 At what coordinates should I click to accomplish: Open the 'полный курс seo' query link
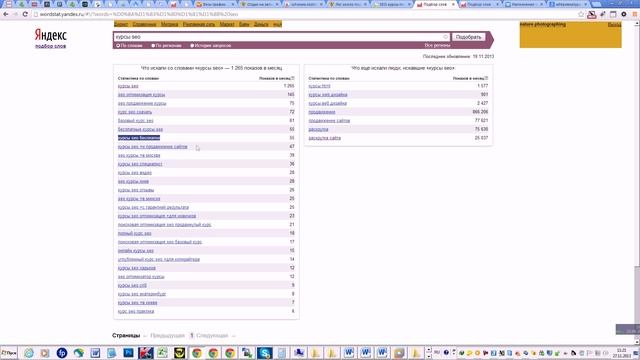[135, 233]
